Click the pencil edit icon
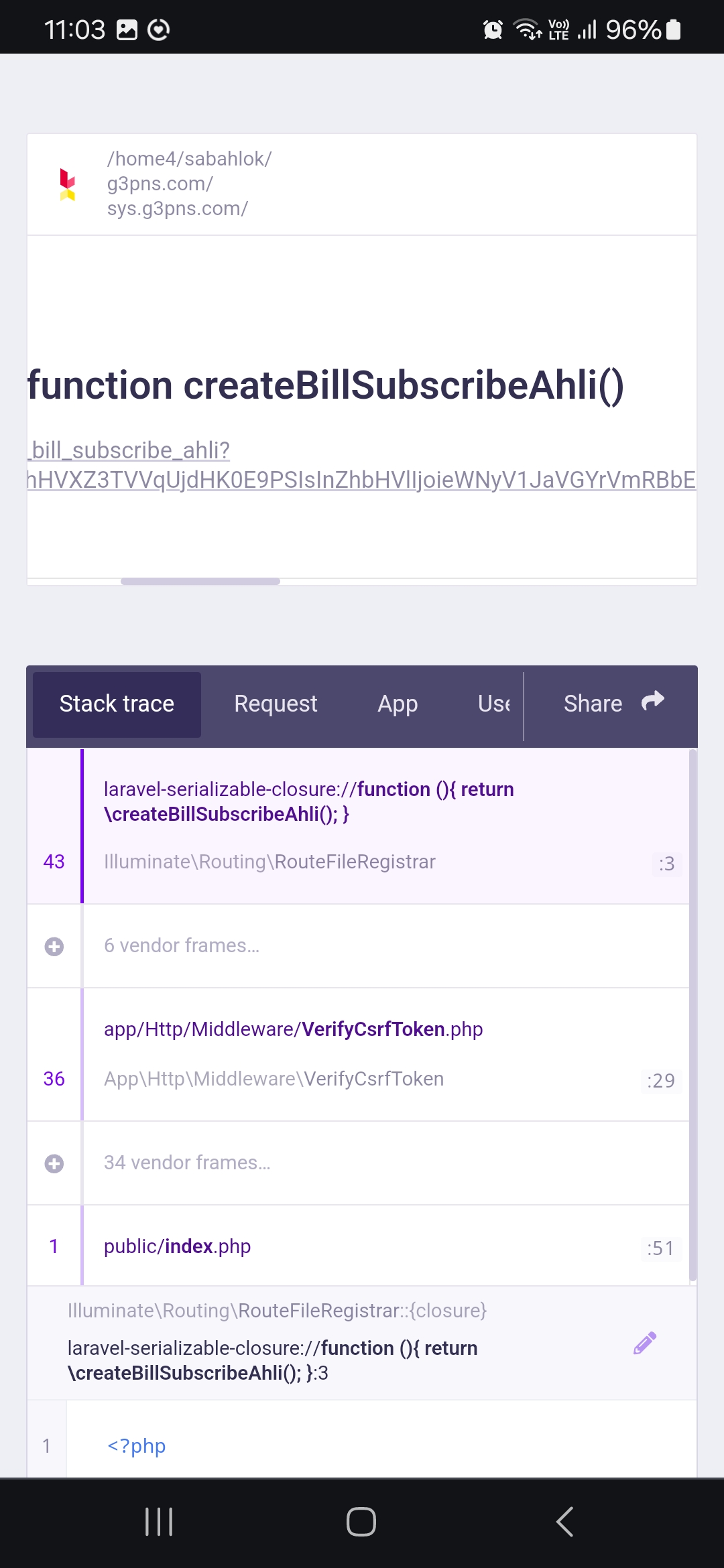 click(x=645, y=1343)
